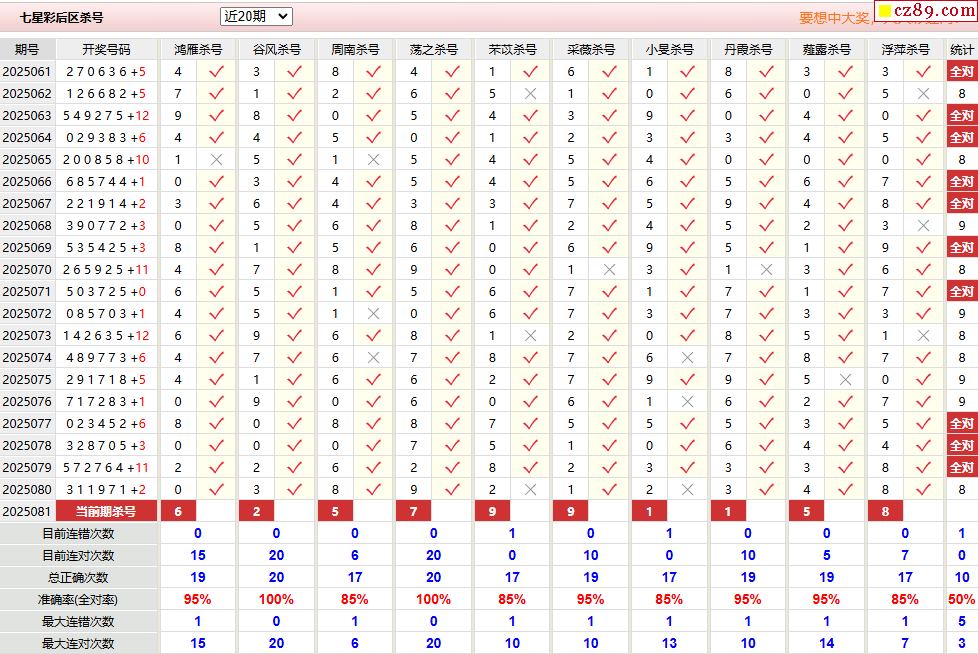The image size is (978, 654).
Task: Click the red 当前期杀号 label
Action: pos(106,511)
